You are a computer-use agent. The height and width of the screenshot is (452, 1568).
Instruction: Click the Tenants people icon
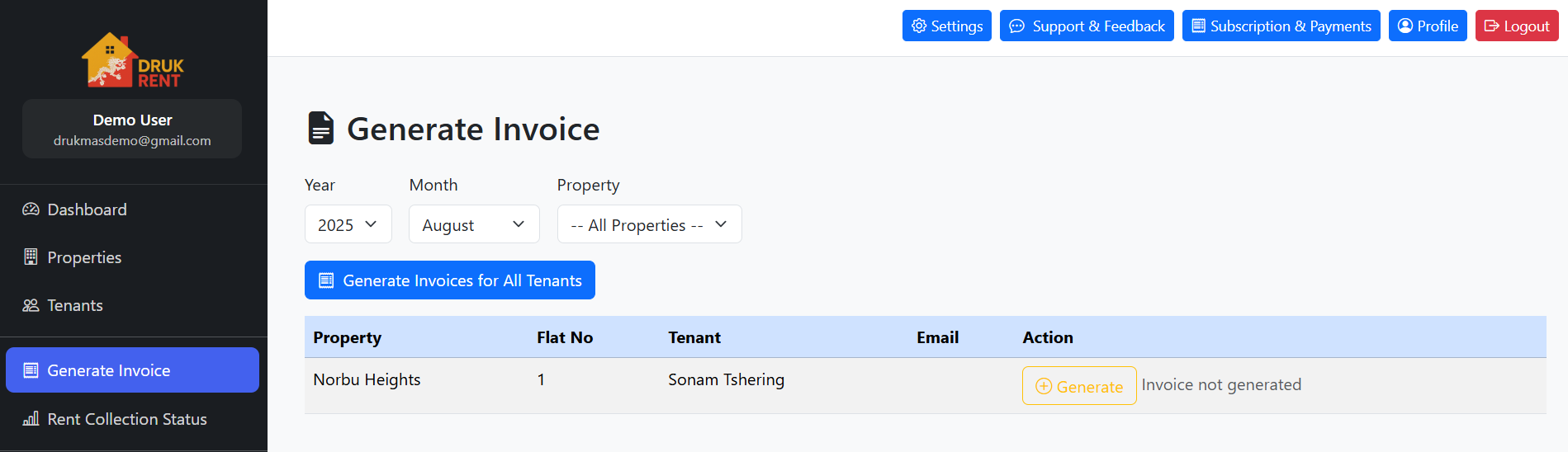pos(31,305)
